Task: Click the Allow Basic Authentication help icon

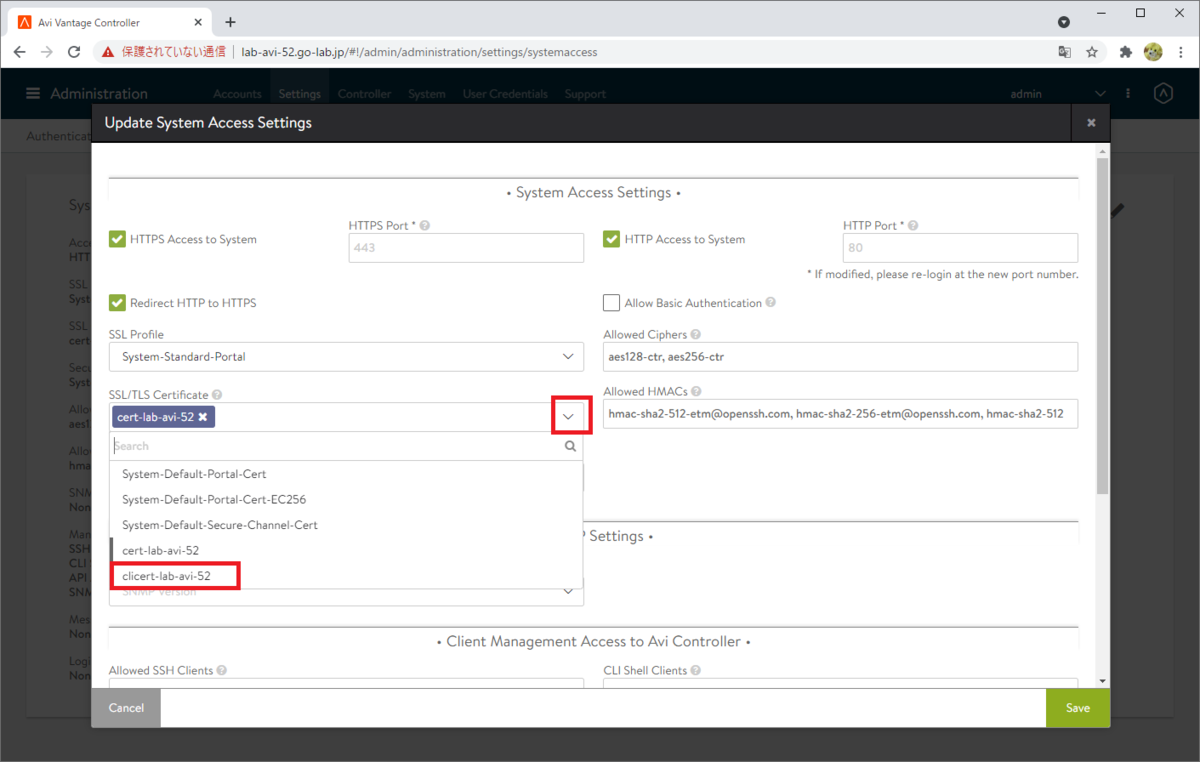Action: [x=771, y=303]
